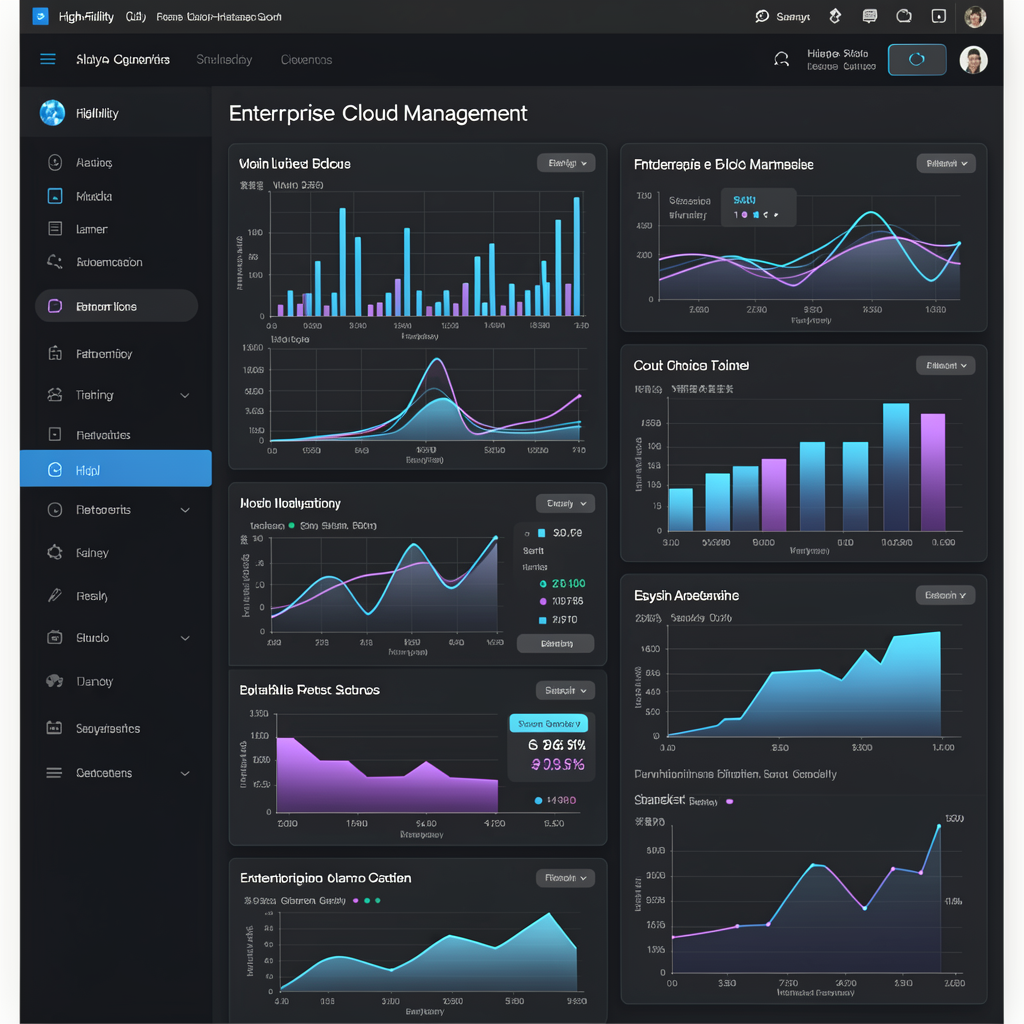The width and height of the screenshot is (1024, 1024).
Task: Open the large profile avatar in header
Action: point(973,60)
